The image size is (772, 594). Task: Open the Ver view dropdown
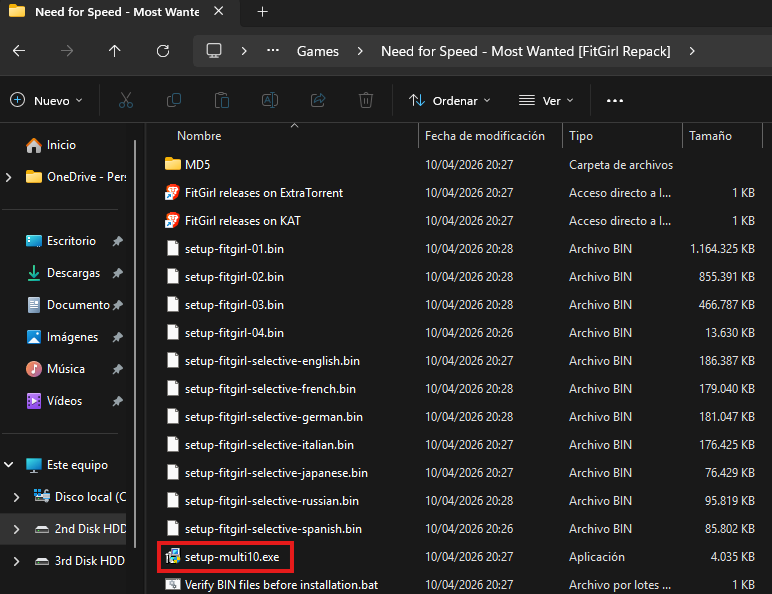(546, 100)
